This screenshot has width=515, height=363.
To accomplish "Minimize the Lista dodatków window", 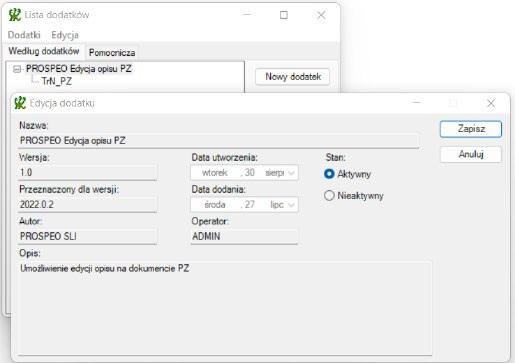I will 246,15.
